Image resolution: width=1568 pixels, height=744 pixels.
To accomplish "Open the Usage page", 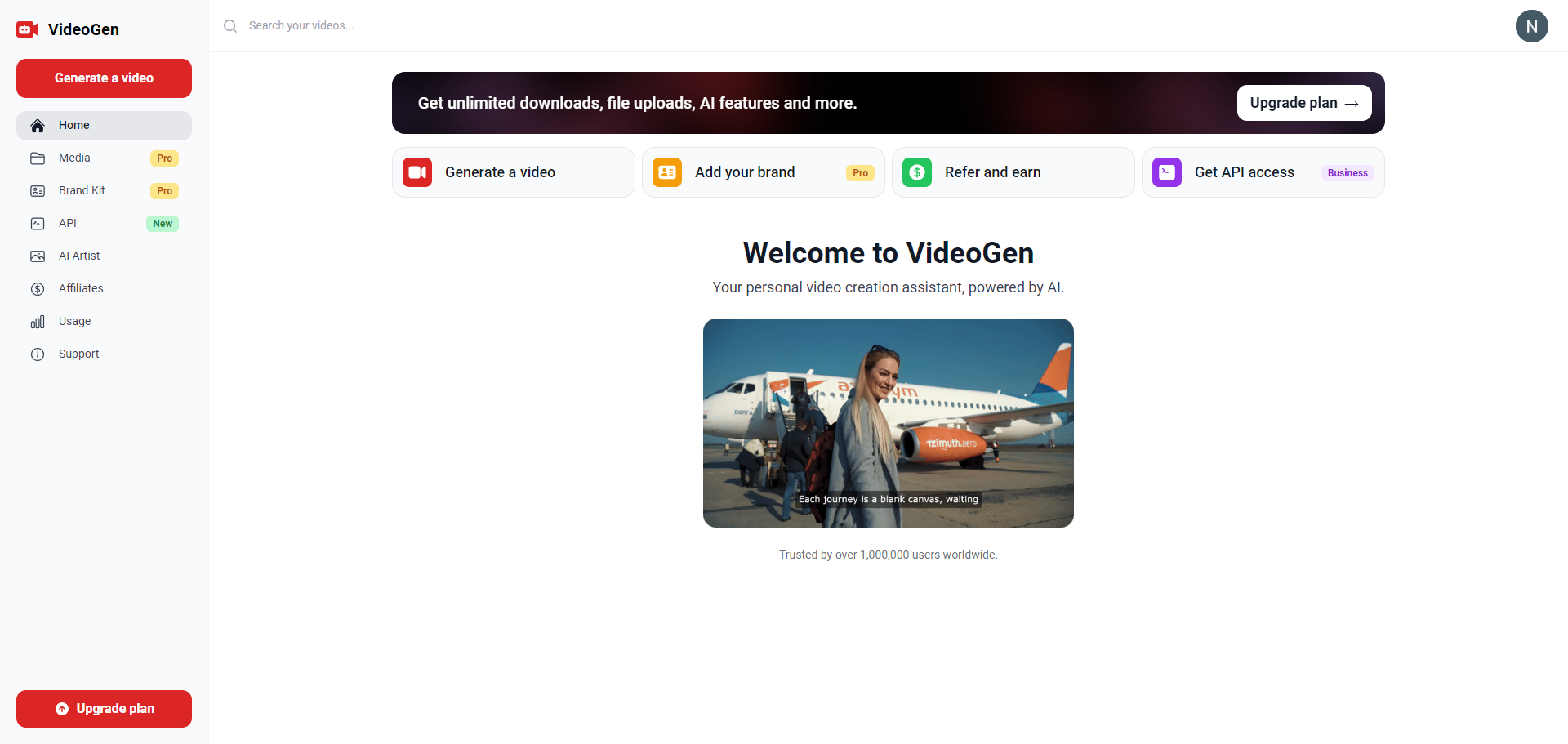I will [104, 322].
